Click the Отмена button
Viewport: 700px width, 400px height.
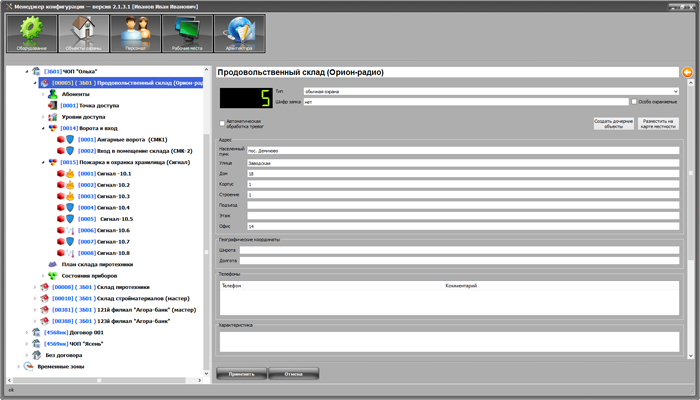[x=292, y=373]
